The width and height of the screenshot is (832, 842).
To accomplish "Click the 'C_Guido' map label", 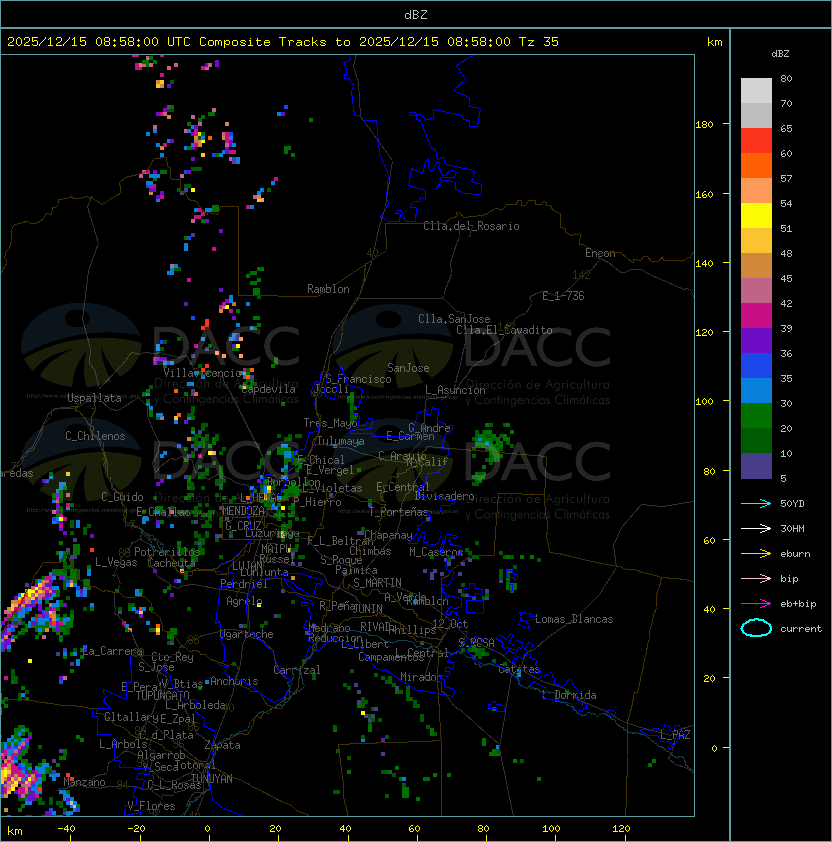I will pyautogui.click(x=122, y=497).
